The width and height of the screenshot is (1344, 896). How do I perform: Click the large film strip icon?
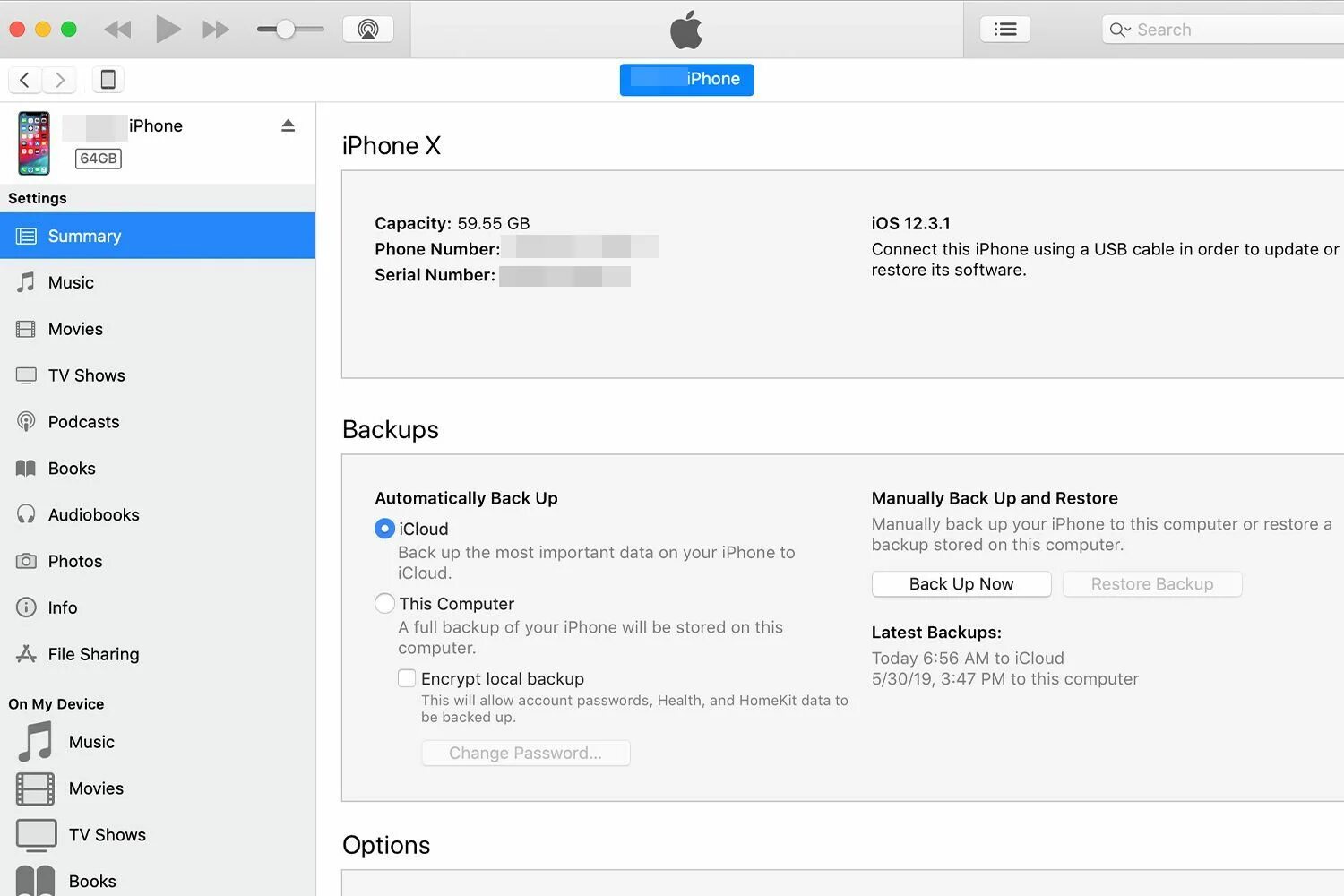tap(36, 788)
